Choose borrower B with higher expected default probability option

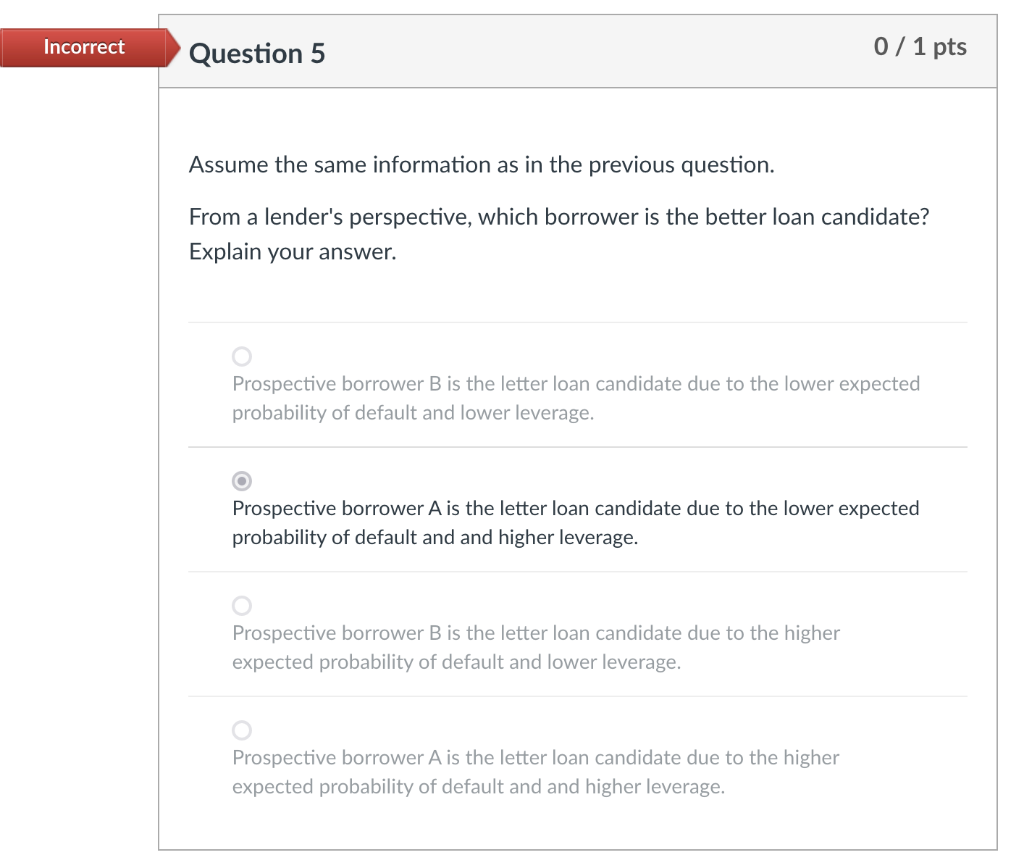click(x=241, y=605)
